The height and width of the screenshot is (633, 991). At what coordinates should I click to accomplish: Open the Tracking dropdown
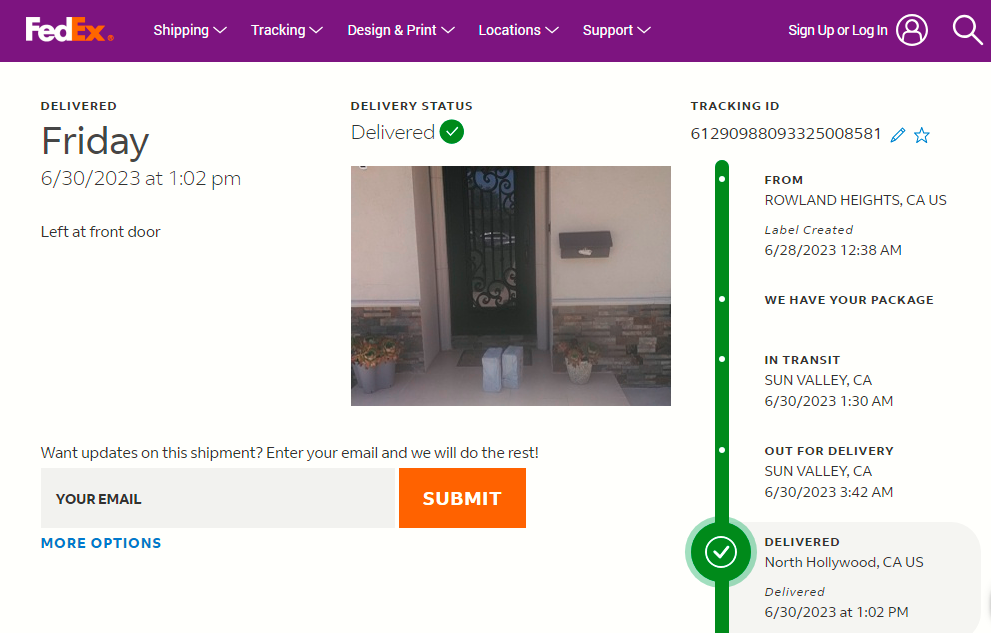pyautogui.click(x=286, y=30)
